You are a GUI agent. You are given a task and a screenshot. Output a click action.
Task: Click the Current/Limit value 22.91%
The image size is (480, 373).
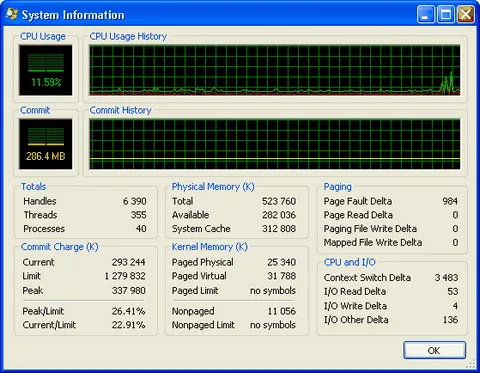point(128,325)
